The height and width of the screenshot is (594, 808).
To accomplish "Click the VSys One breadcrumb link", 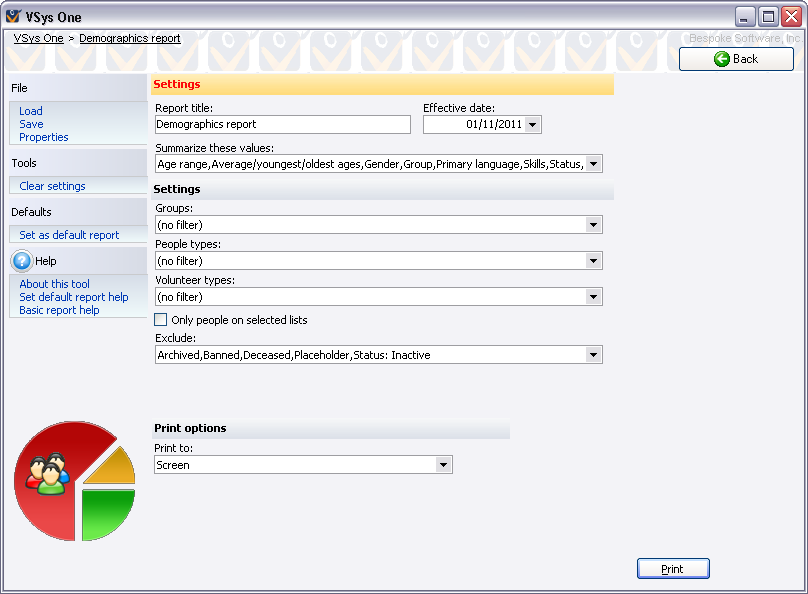I will [39, 38].
